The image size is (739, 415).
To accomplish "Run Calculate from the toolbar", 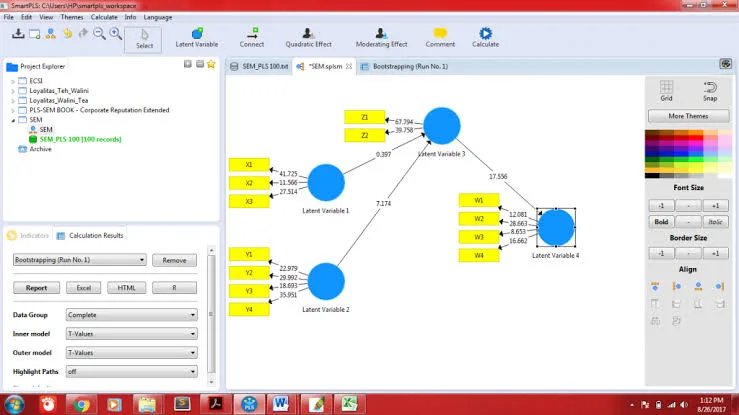I will tap(485, 38).
